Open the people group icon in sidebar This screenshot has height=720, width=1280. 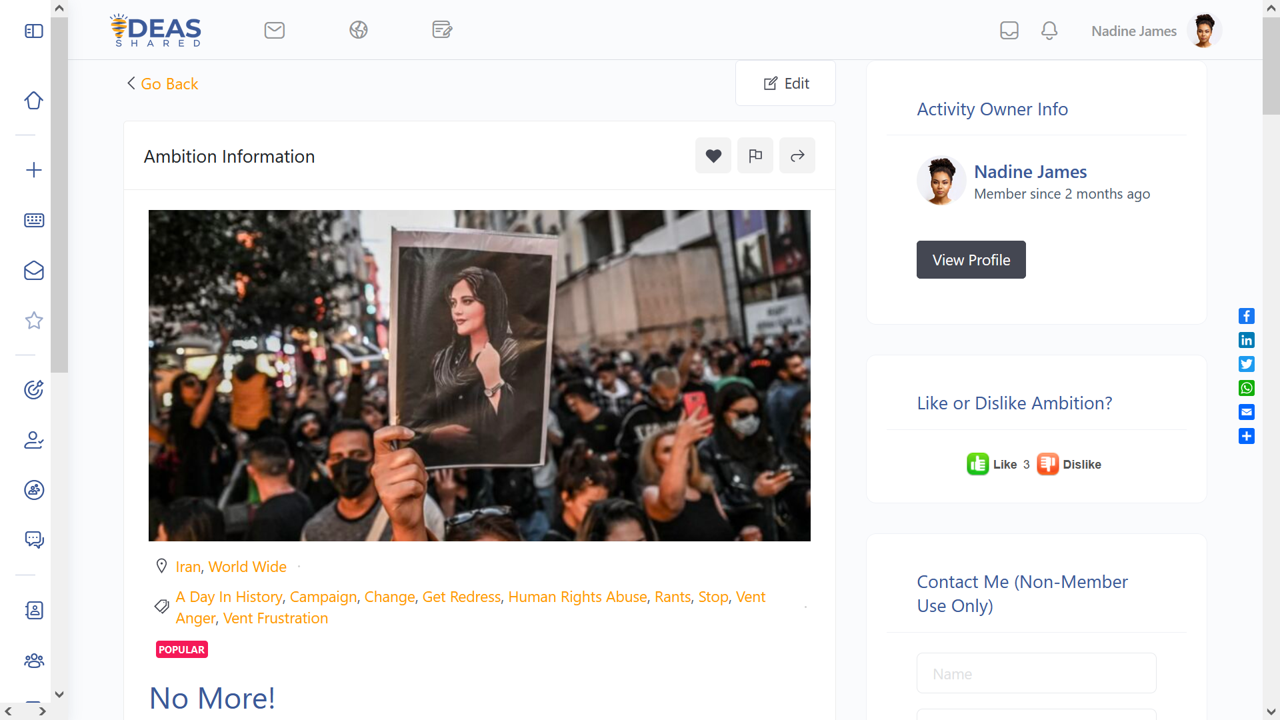click(x=34, y=660)
